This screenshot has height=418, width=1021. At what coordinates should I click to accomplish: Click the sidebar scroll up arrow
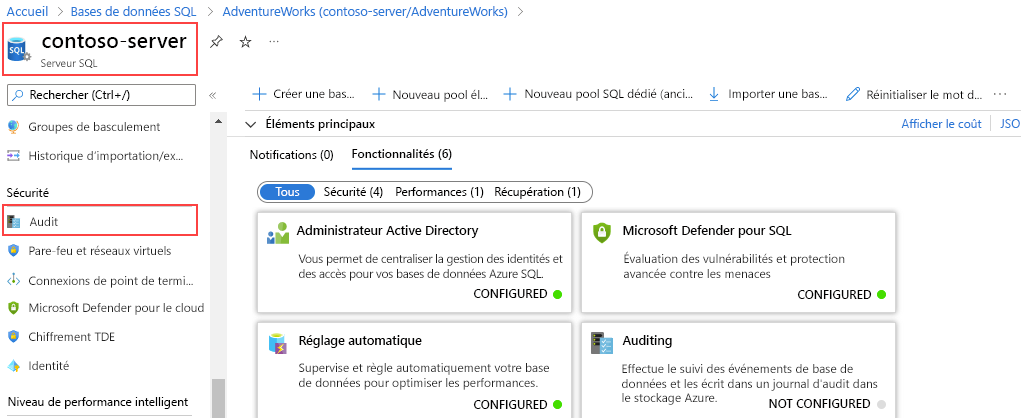click(218, 121)
